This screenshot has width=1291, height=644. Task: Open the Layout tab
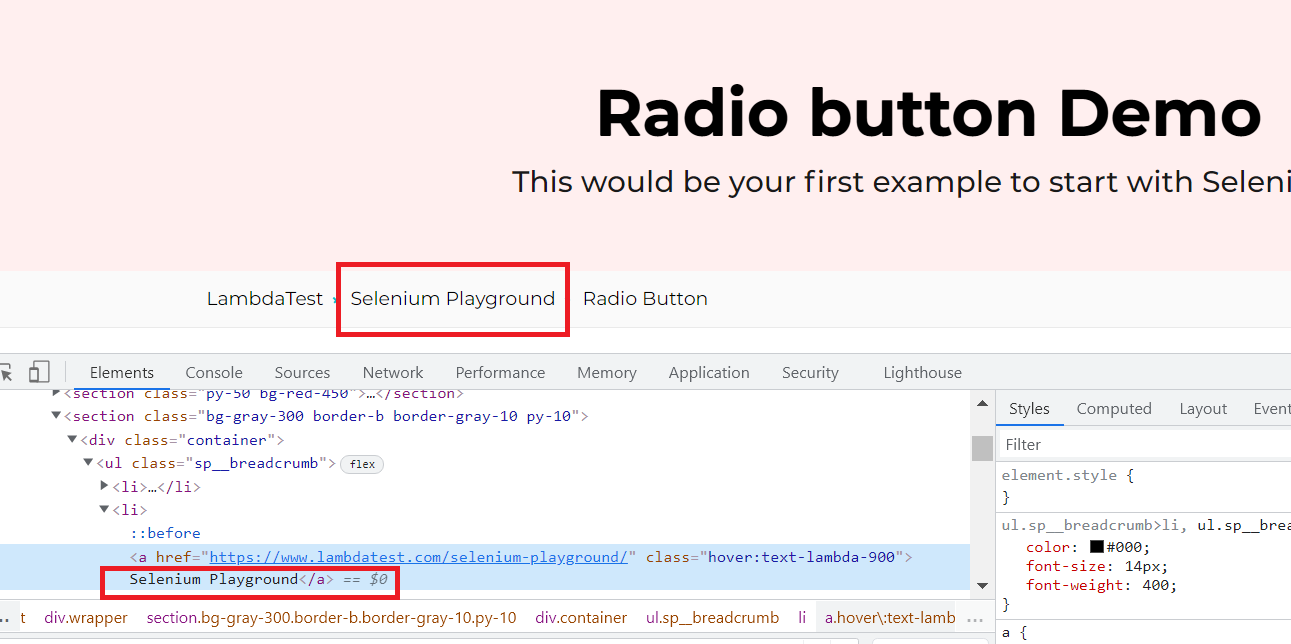(x=1203, y=408)
